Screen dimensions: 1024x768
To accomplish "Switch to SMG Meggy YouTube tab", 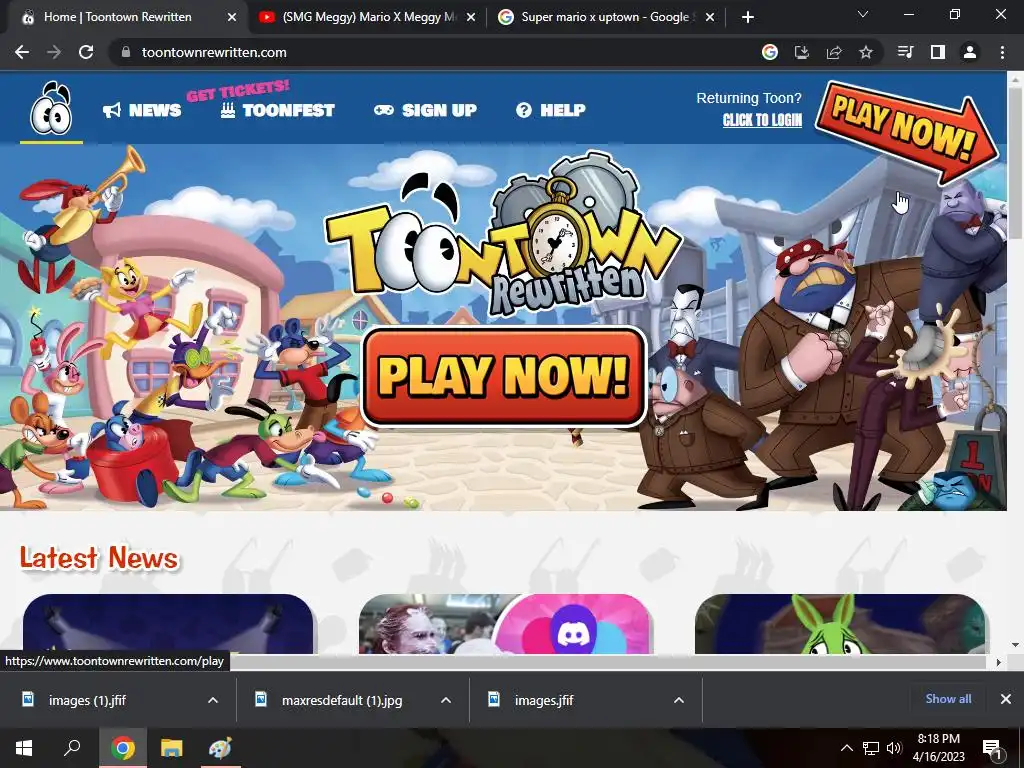I will 369,17.
